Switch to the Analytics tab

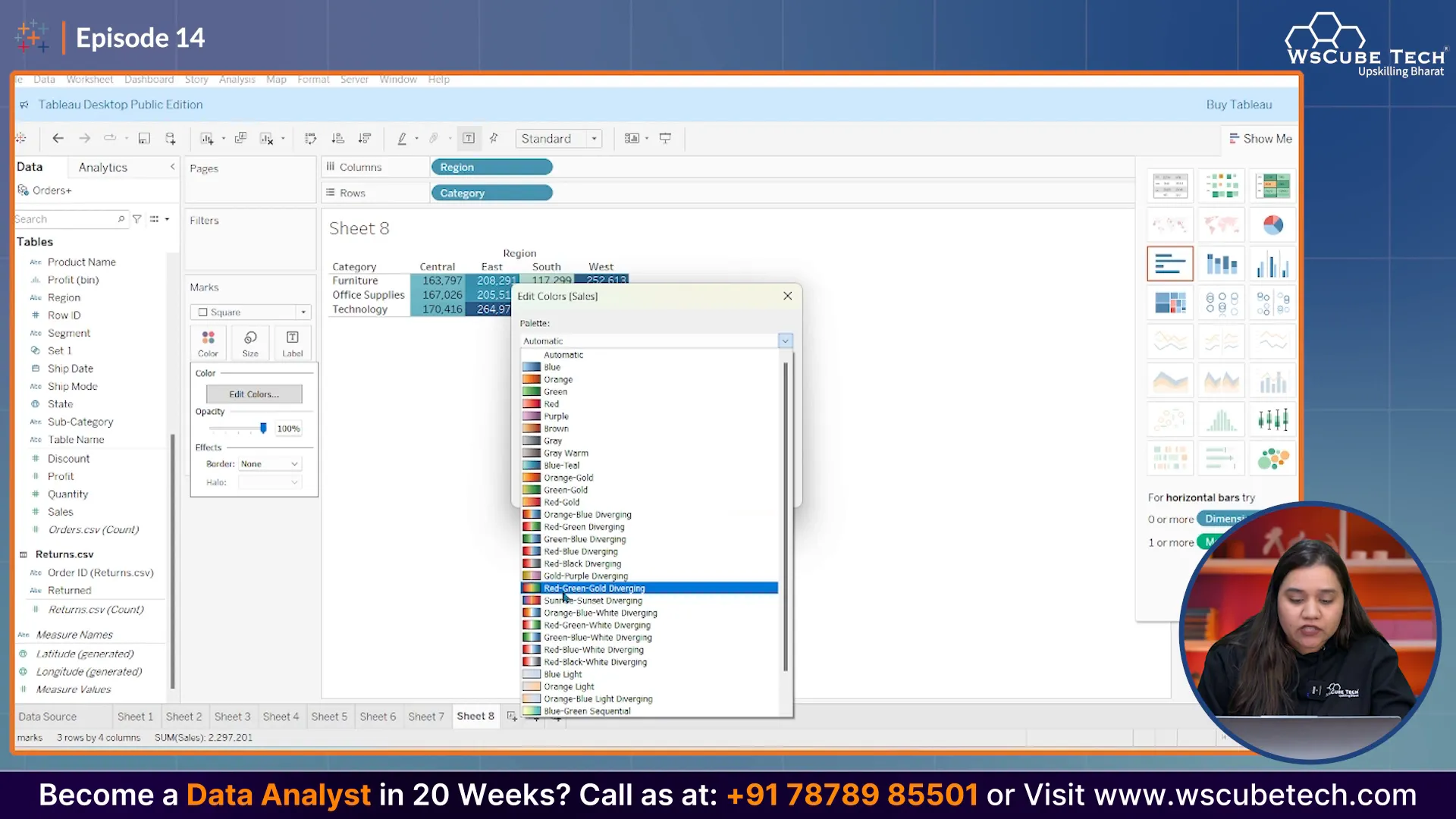(x=103, y=168)
